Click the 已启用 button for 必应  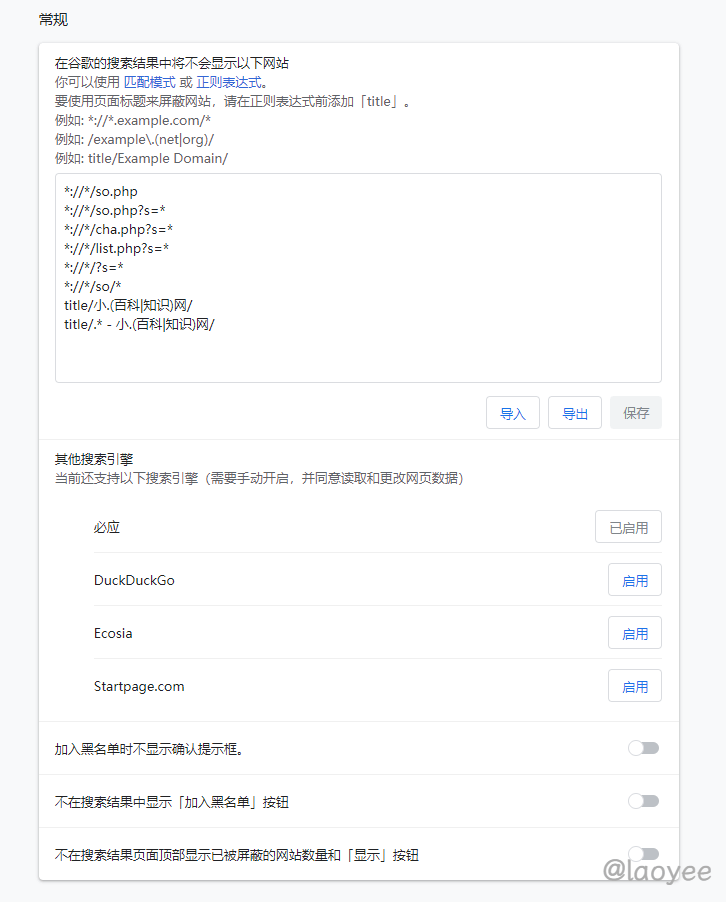[628, 527]
